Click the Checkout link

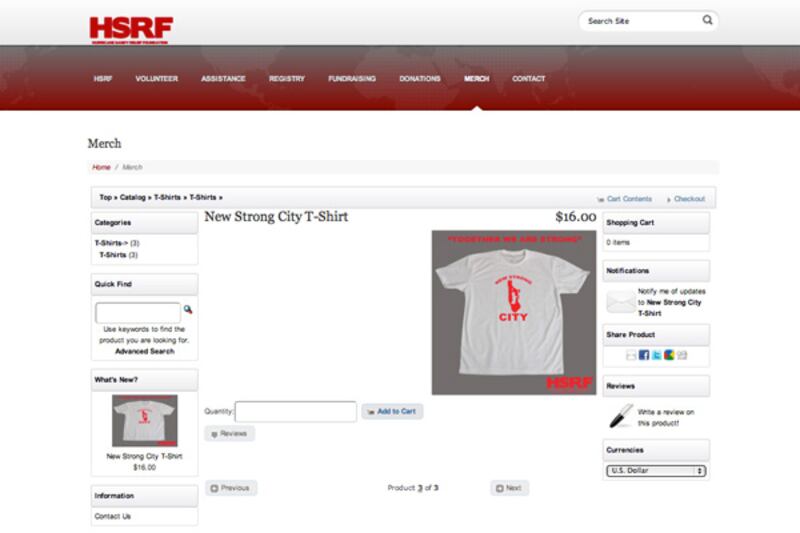coord(688,199)
